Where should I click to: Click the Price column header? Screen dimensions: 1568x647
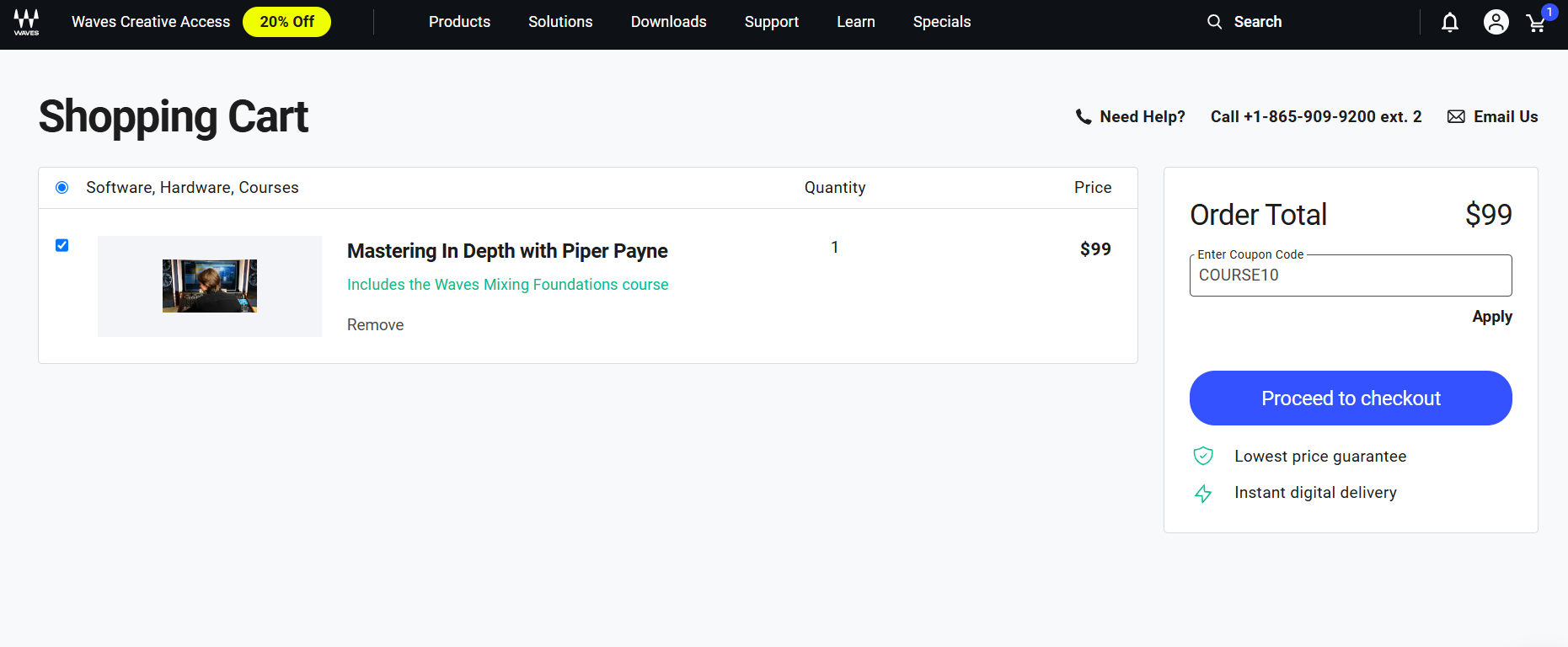1093,188
